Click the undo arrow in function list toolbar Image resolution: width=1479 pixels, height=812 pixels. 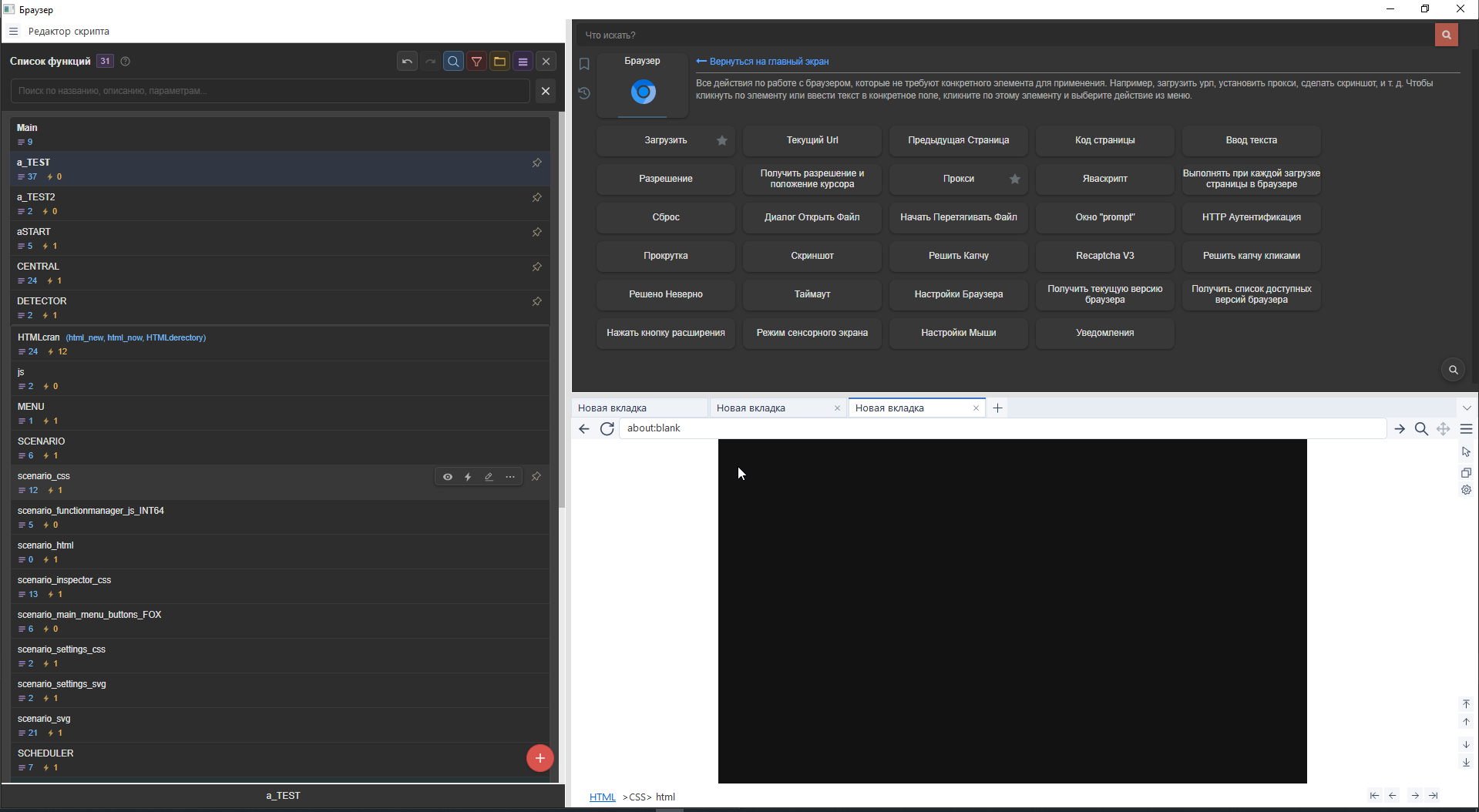coord(407,62)
